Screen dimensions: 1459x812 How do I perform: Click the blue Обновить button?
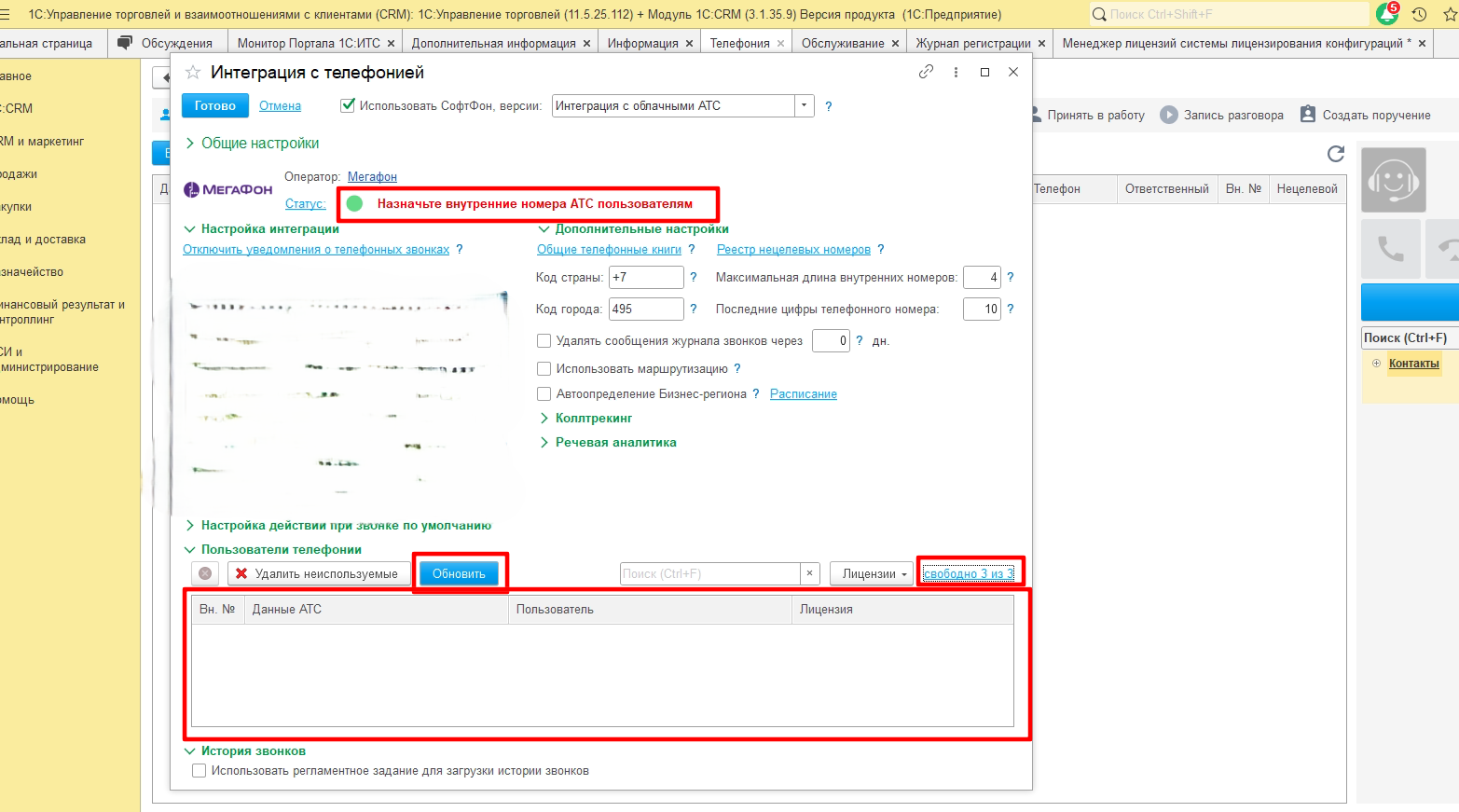tap(459, 573)
